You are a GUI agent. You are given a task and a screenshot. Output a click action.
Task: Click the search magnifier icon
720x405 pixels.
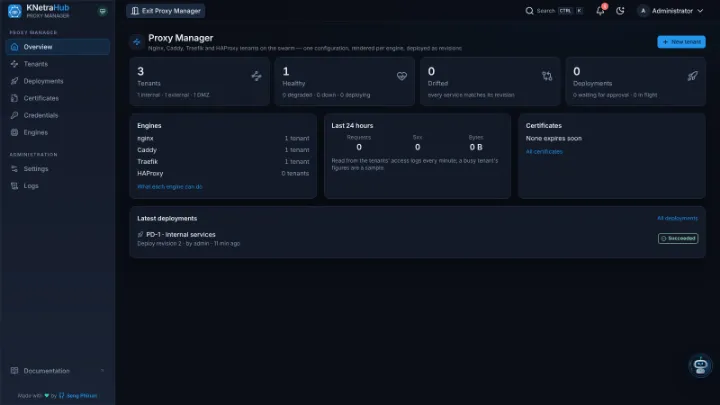(529, 11)
